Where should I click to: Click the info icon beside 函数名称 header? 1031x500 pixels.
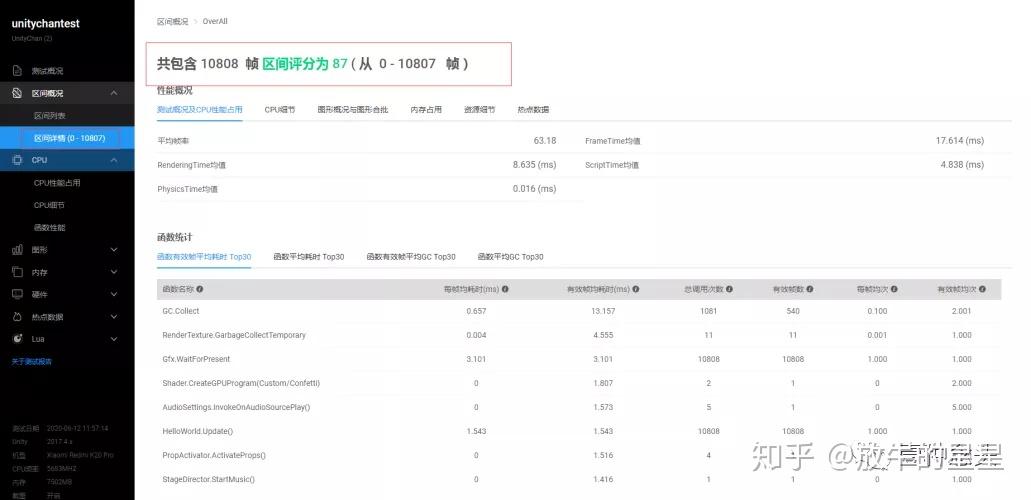tap(200, 289)
